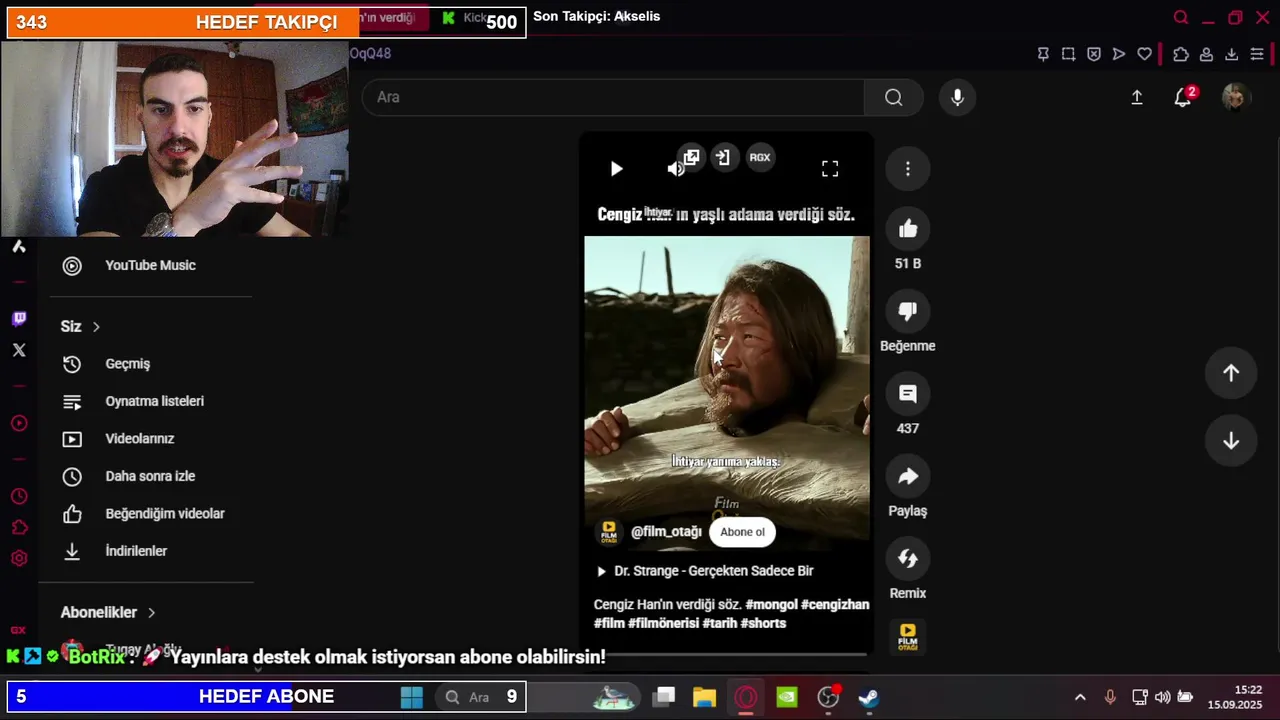Open Opera sidebar extensions cube icon

pos(19,527)
